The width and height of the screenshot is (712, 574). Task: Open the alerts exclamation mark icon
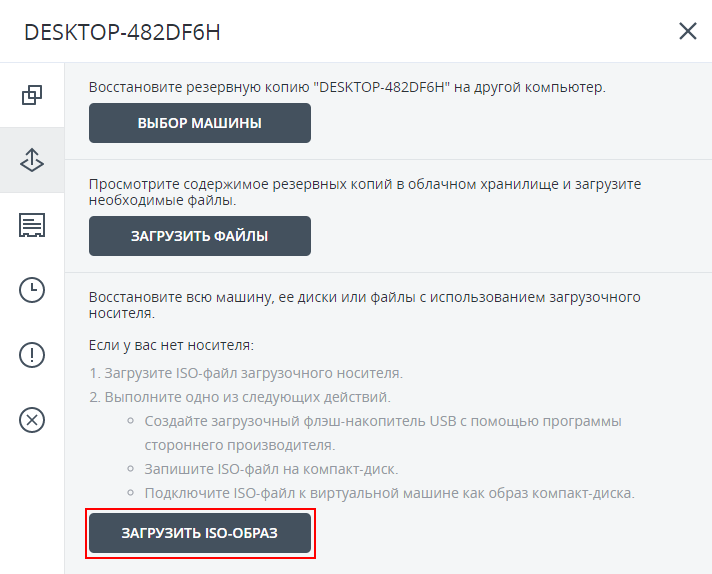pyautogui.click(x=32, y=355)
